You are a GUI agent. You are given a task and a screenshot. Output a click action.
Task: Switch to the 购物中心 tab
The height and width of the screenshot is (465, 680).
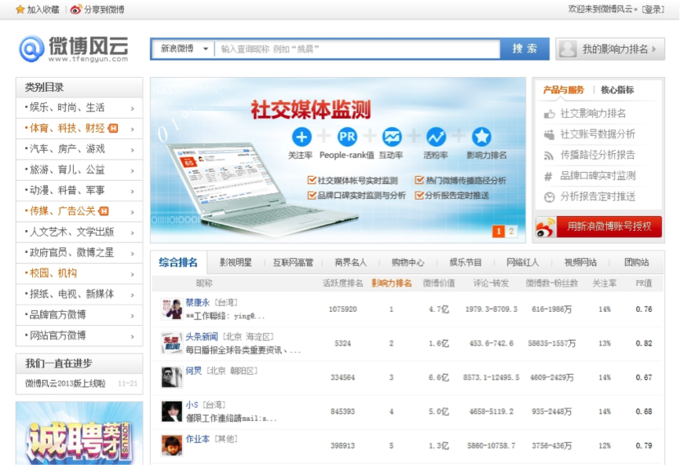click(408, 262)
